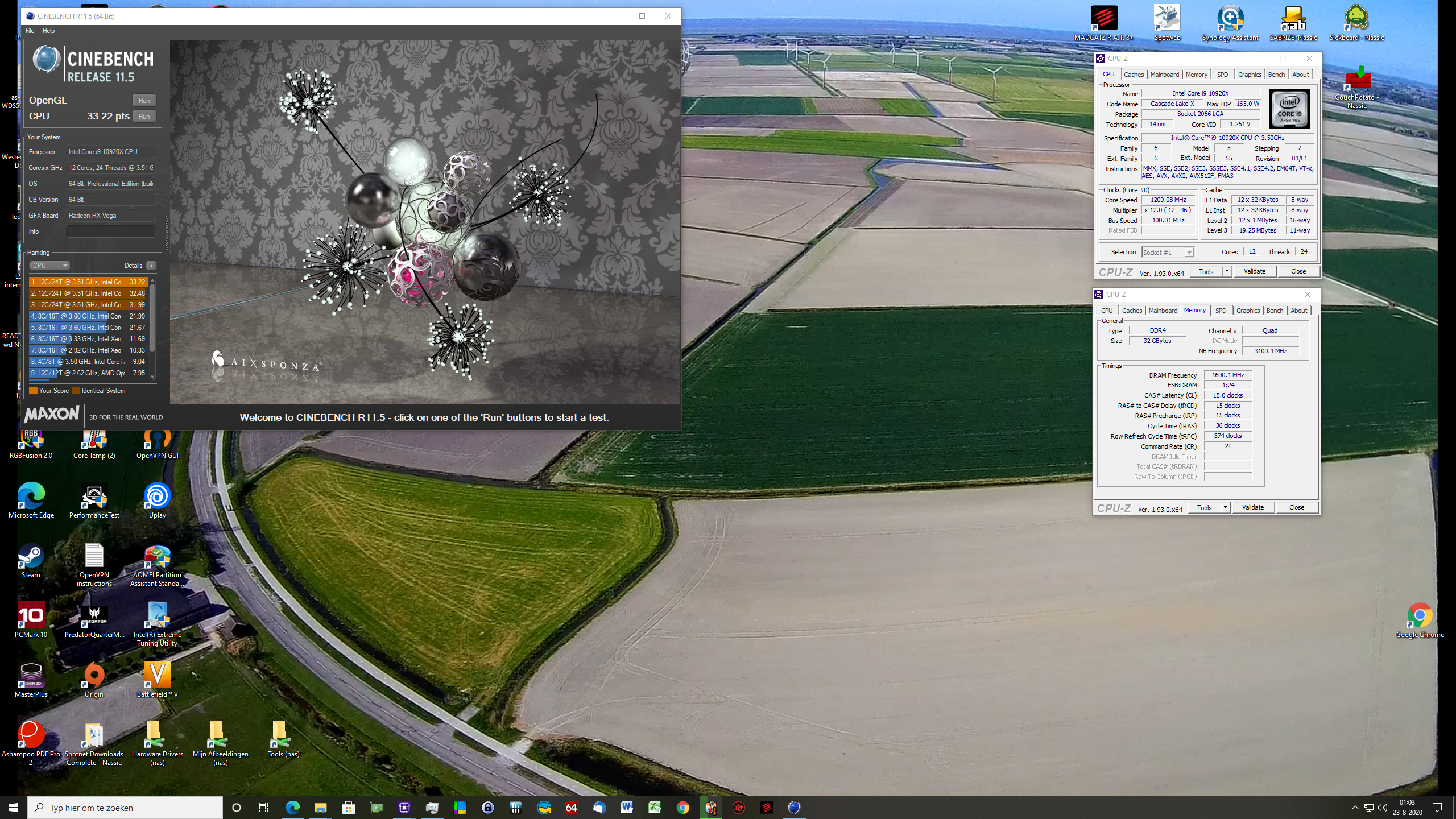The height and width of the screenshot is (819, 1456).
Task: Open Spotweb desktop shortcut
Action: (1167, 23)
